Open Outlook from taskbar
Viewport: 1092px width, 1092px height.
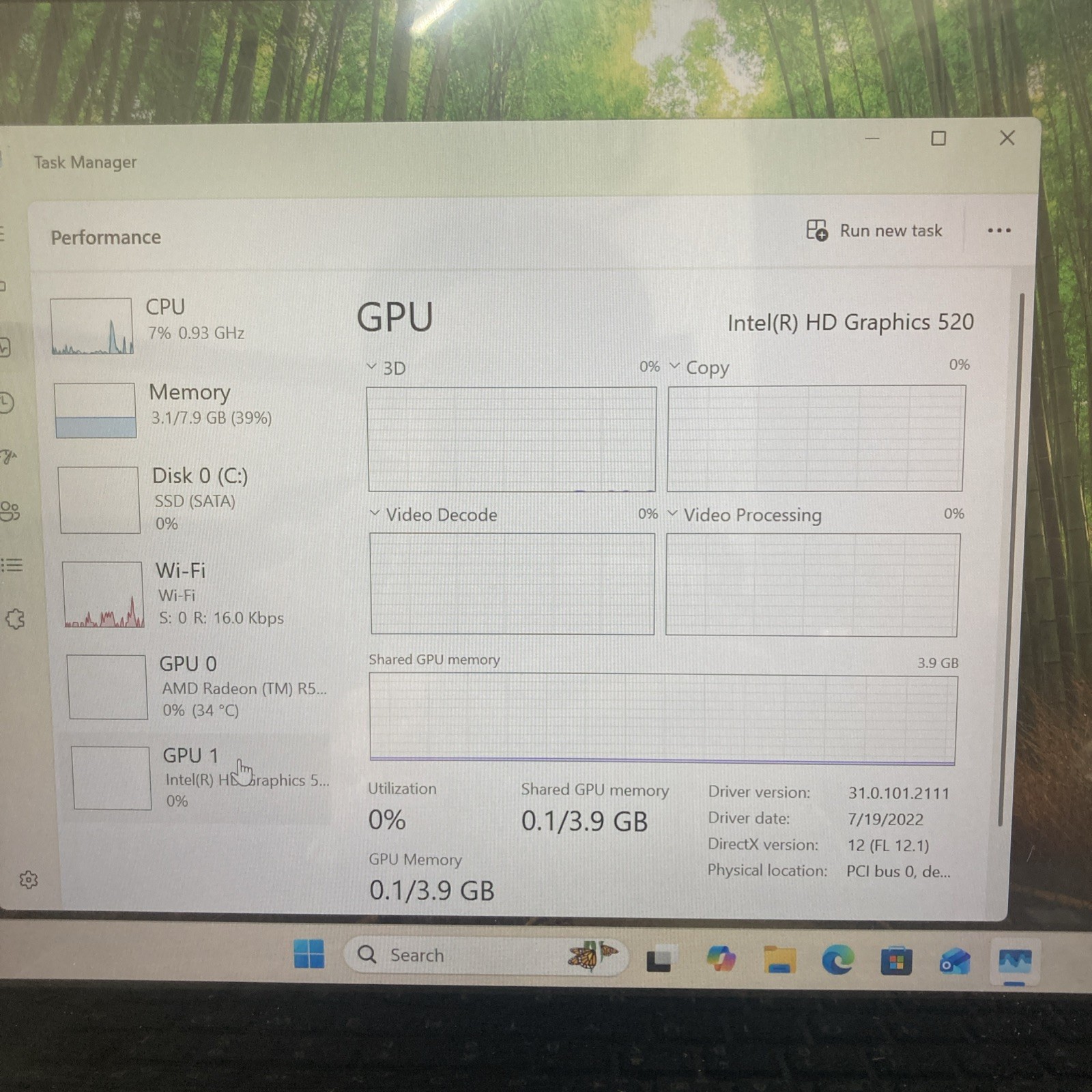(955, 962)
